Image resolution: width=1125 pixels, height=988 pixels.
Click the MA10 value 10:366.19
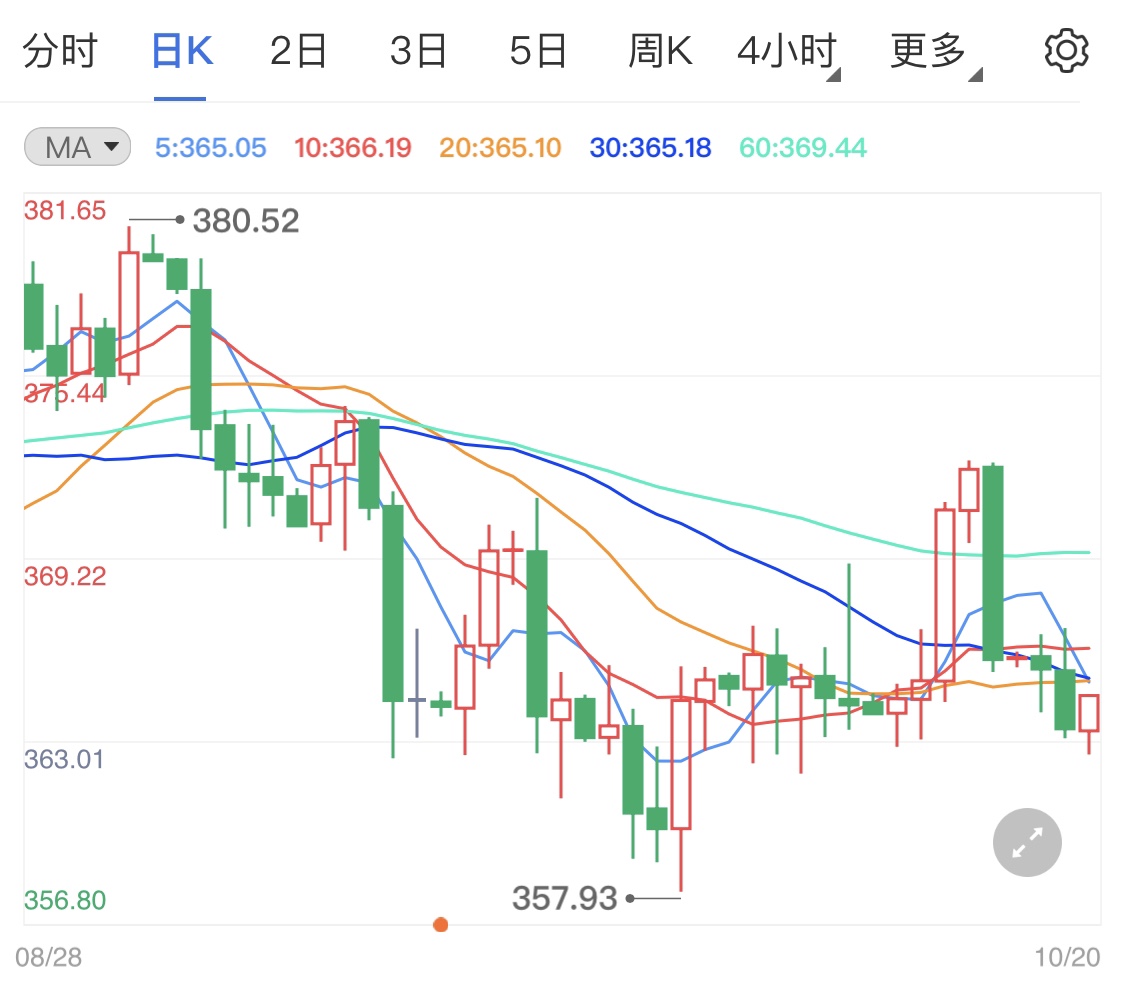(x=352, y=148)
